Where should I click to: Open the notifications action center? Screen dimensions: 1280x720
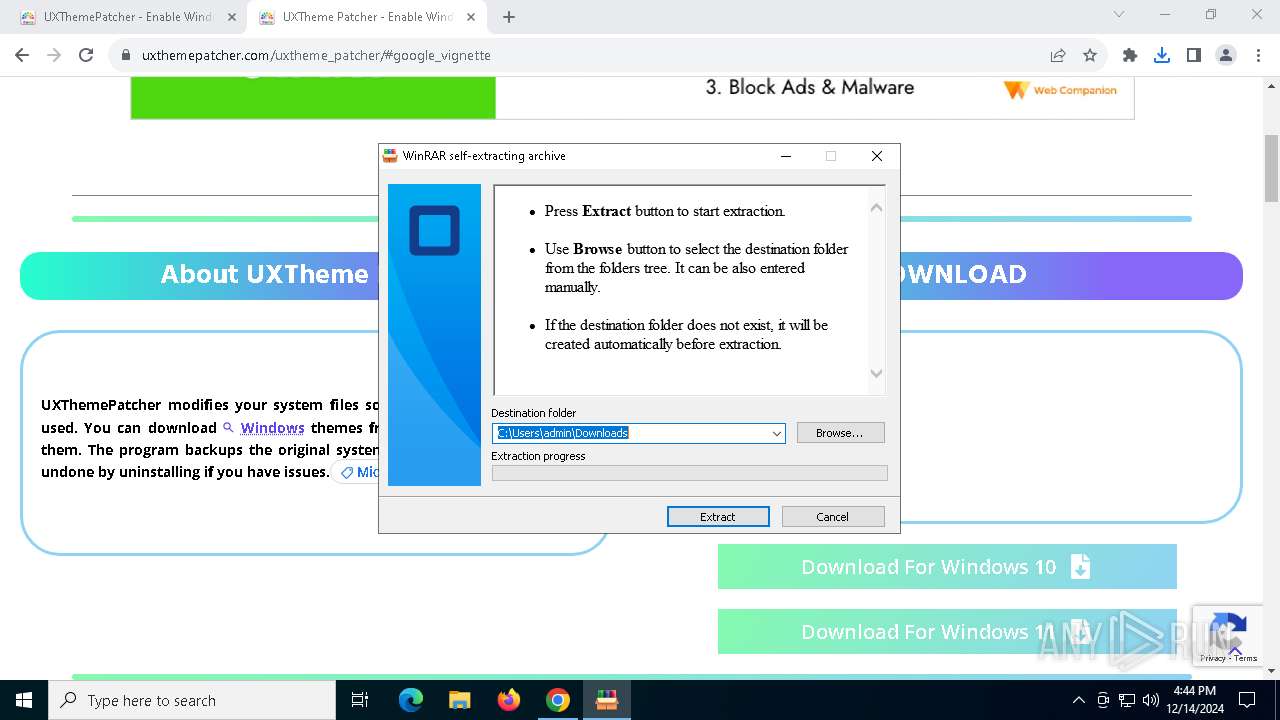1247,700
